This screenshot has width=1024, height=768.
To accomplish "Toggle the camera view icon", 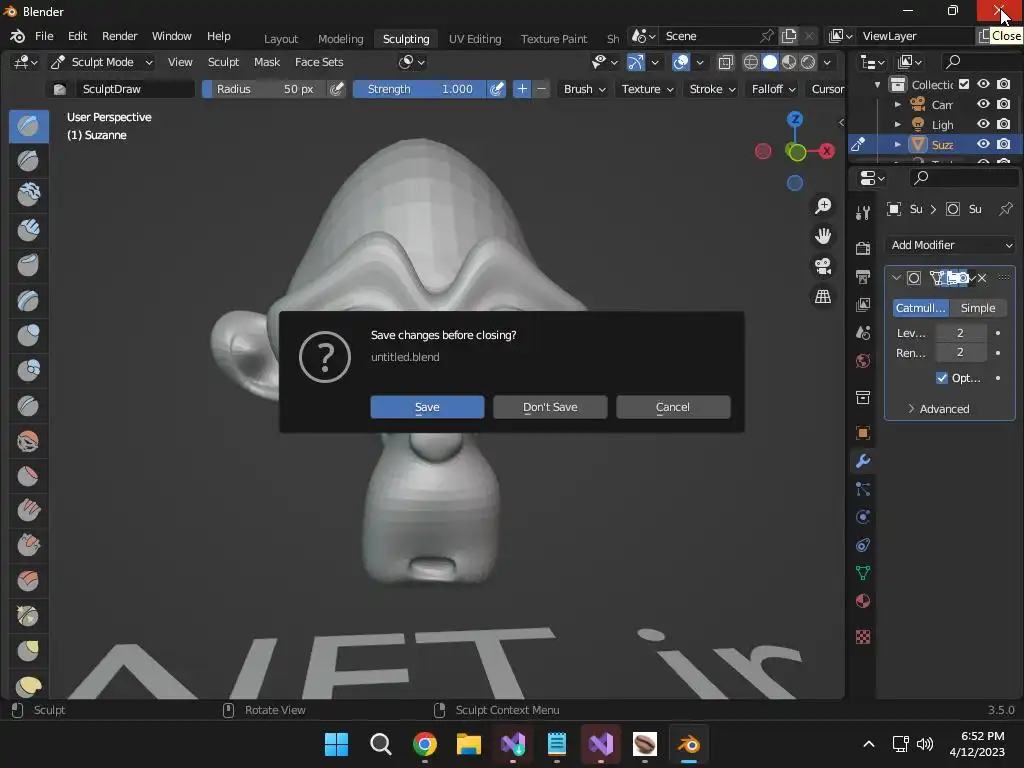I will pyautogui.click(x=823, y=266).
